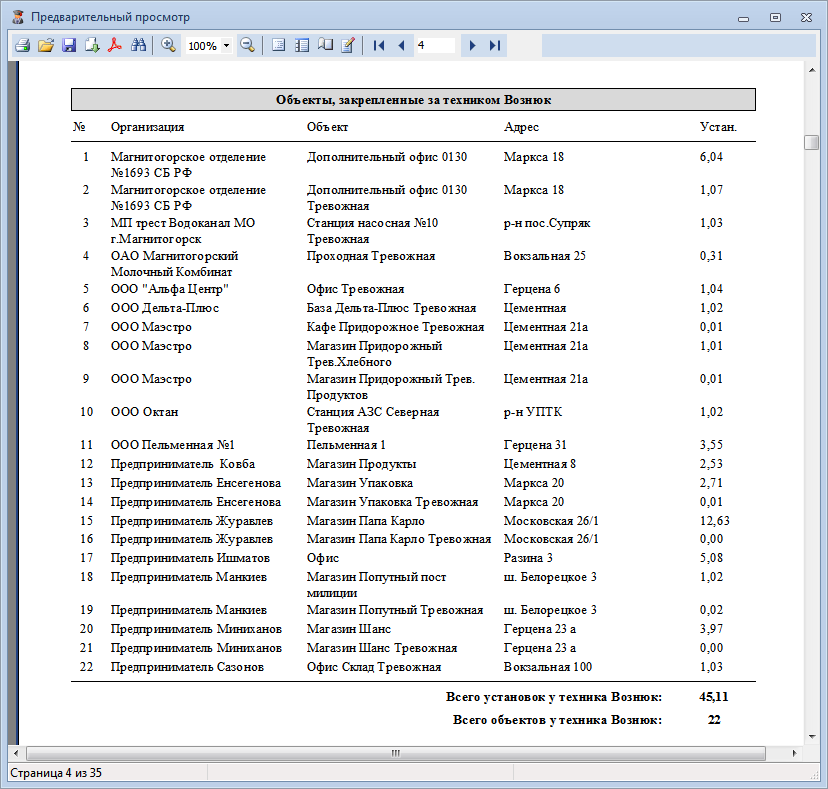Screen dimensions: 828x789
Task: Export the report with the green-arrow page icon
Action: pos(92,45)
